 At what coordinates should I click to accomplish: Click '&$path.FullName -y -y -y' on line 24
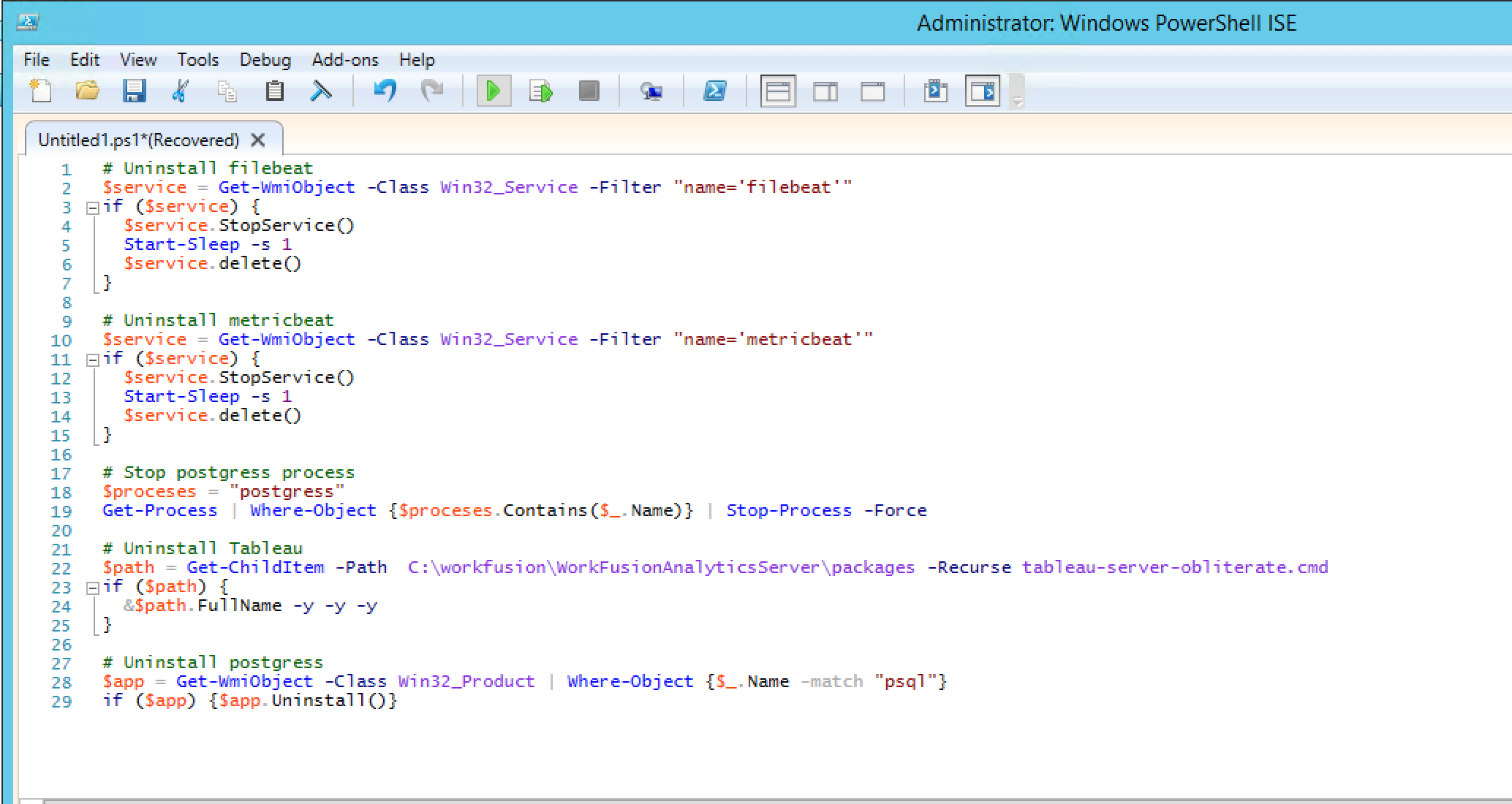pyautogui.click(x=251, y=605)
